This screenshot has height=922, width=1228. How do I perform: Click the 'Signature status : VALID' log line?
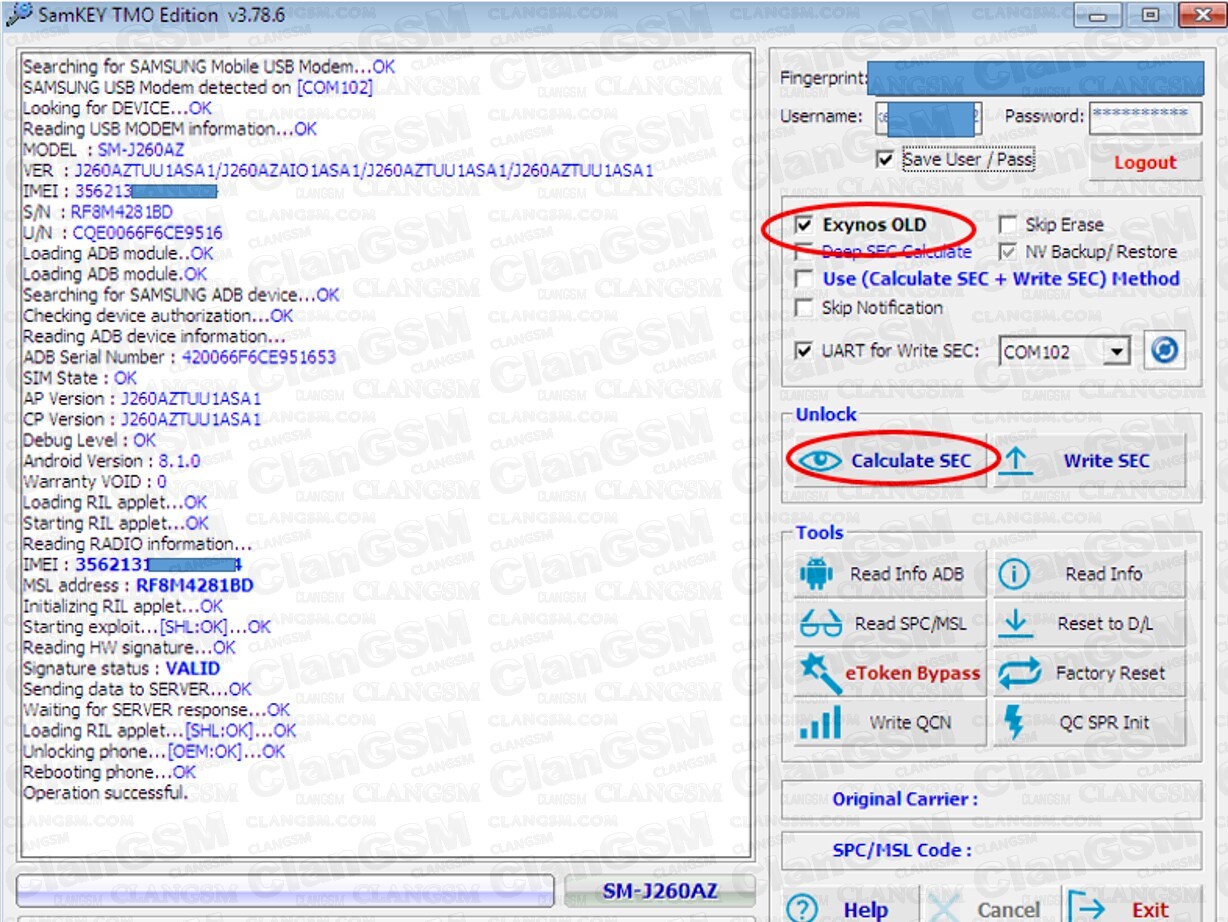pos(121,668)
